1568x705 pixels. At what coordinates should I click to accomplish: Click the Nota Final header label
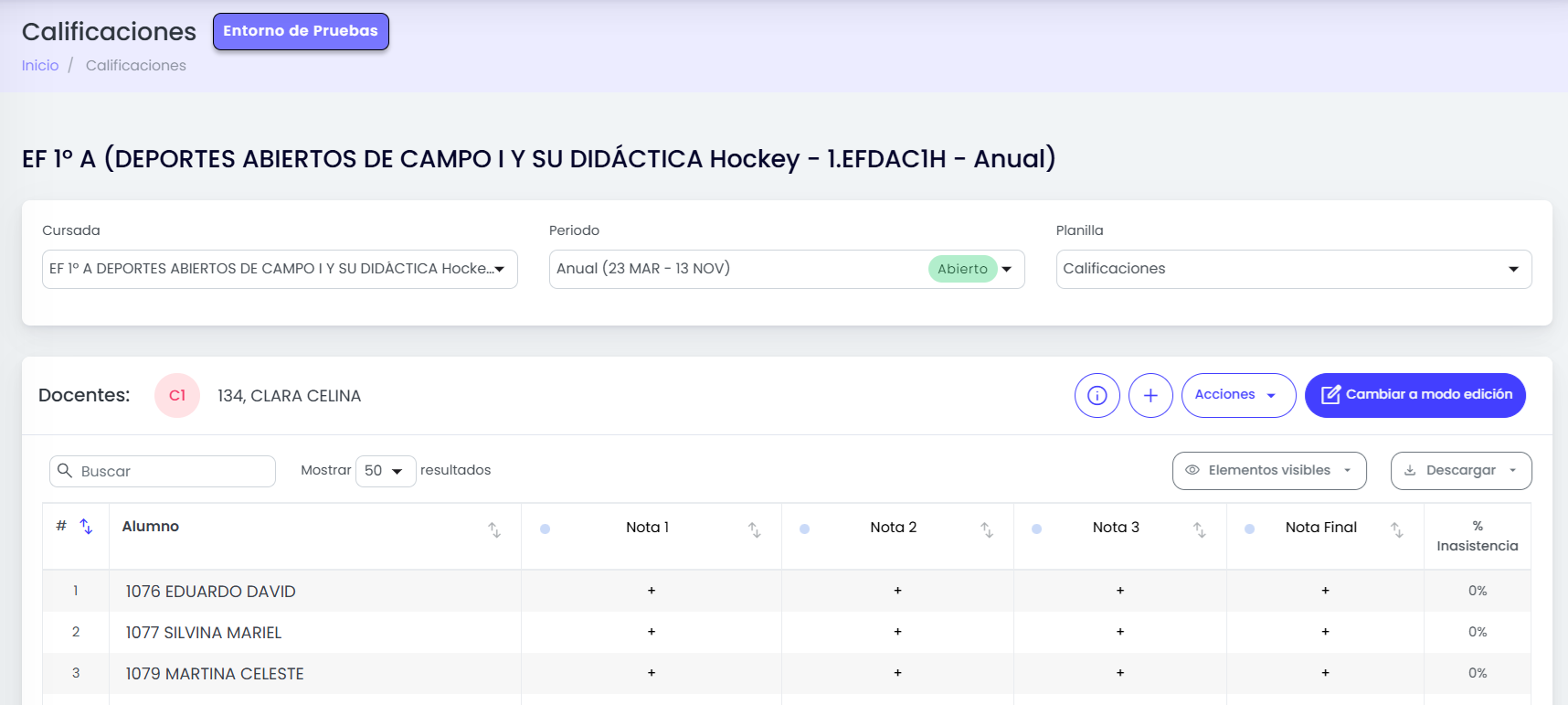click(1321, 528)
